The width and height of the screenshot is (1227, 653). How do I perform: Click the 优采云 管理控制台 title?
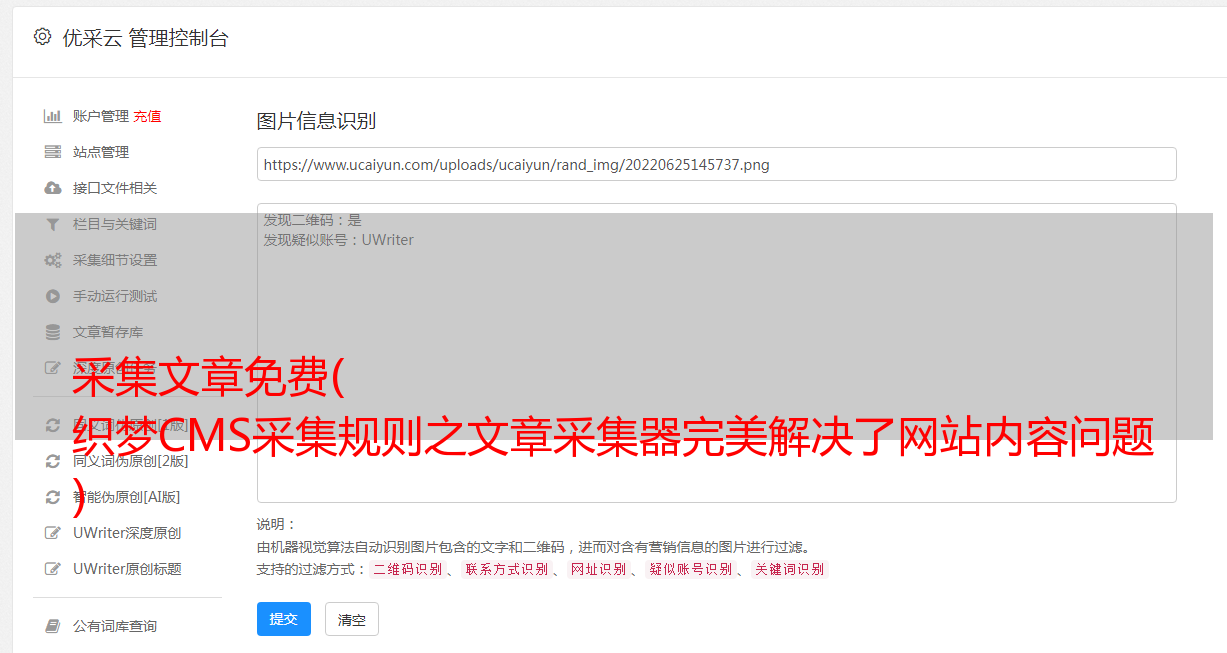[145, 38]
